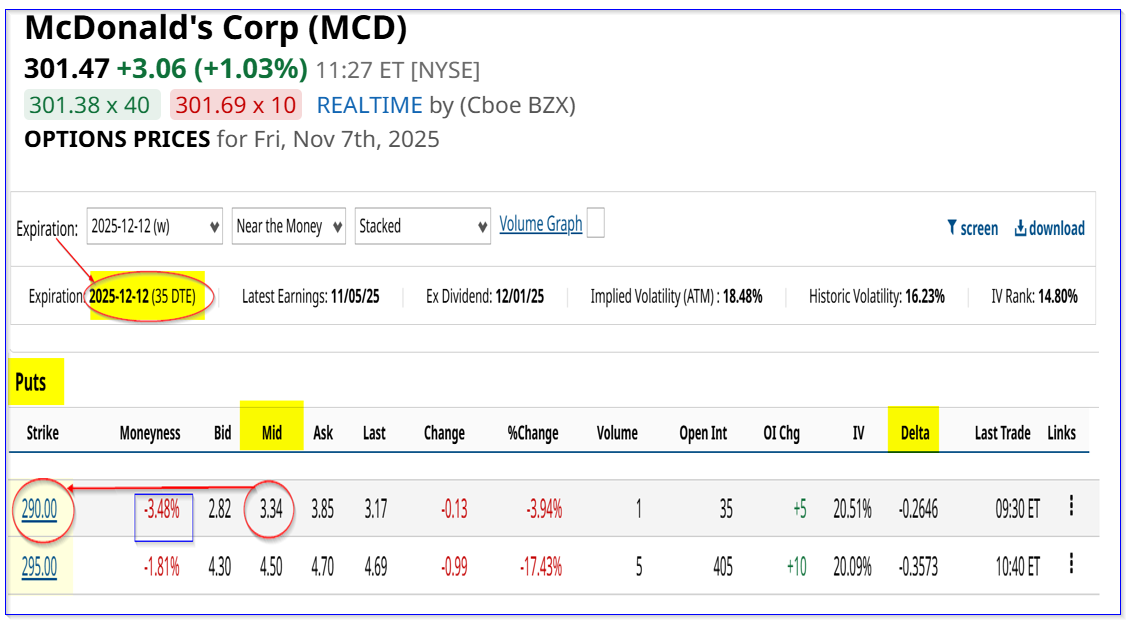Expand the Near the Money dropdown
Image resolution: width=1133 pixels, height=622 pixels.
[289, 226]
